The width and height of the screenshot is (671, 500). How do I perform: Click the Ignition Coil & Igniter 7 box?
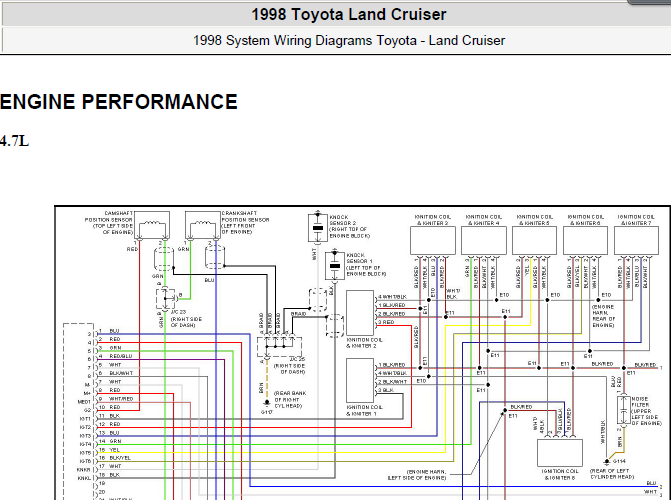(636, 241)
